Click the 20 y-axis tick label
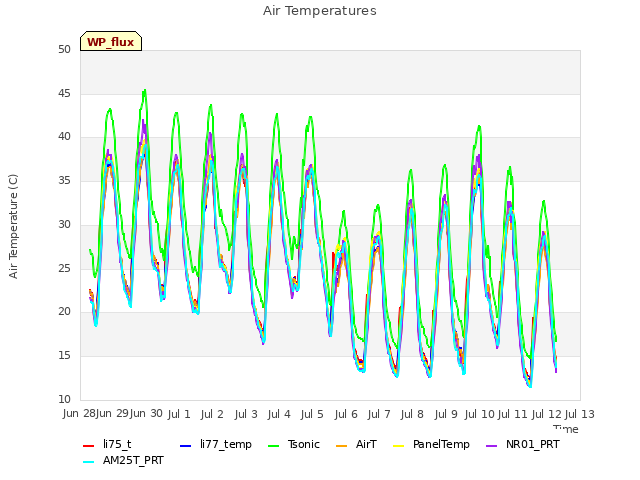 click(x=64, y=311)
